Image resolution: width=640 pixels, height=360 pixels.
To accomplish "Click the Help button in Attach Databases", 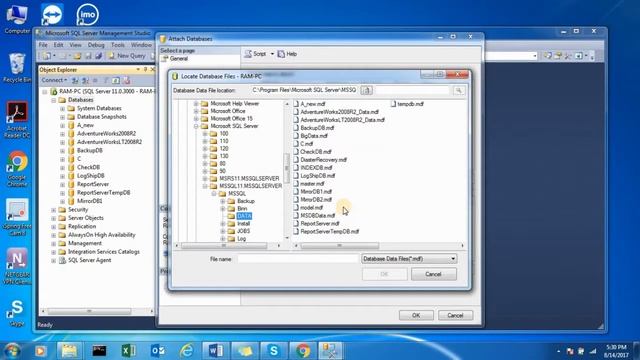I will pyautogui.click(x=287, y=54).
